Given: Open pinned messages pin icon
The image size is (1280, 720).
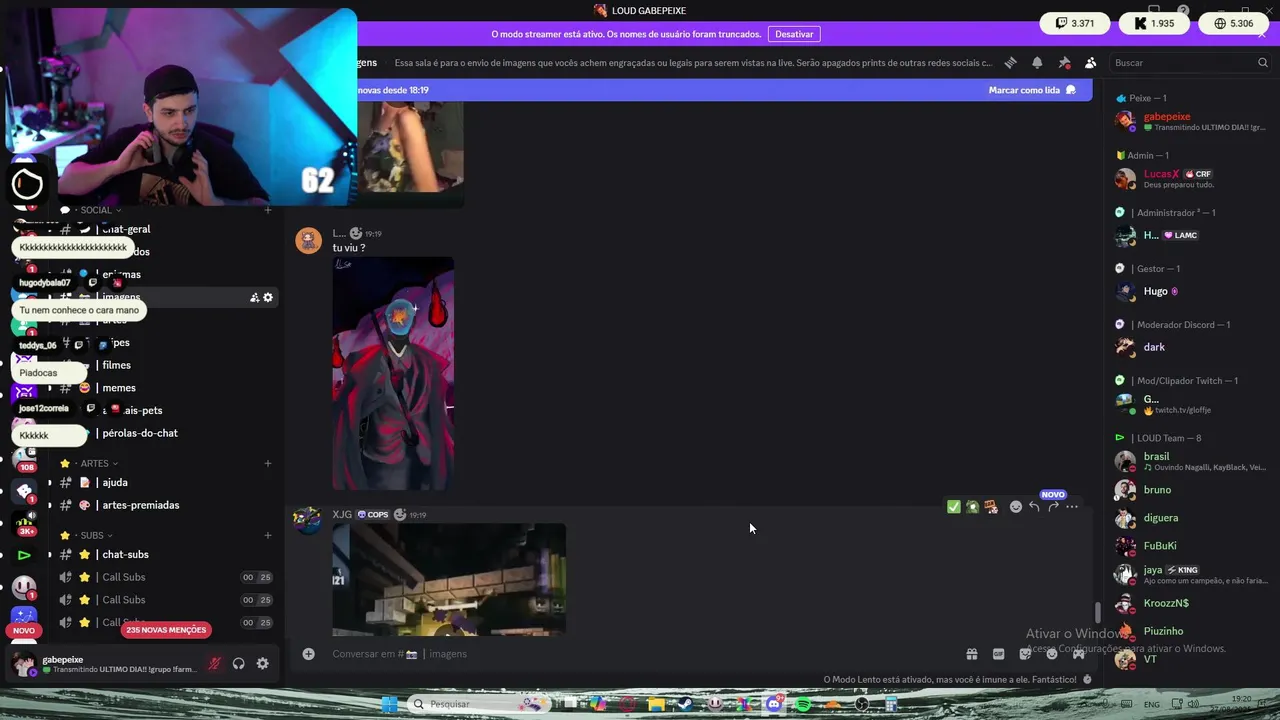Looking at the screenshot, I should (1064, 62).
